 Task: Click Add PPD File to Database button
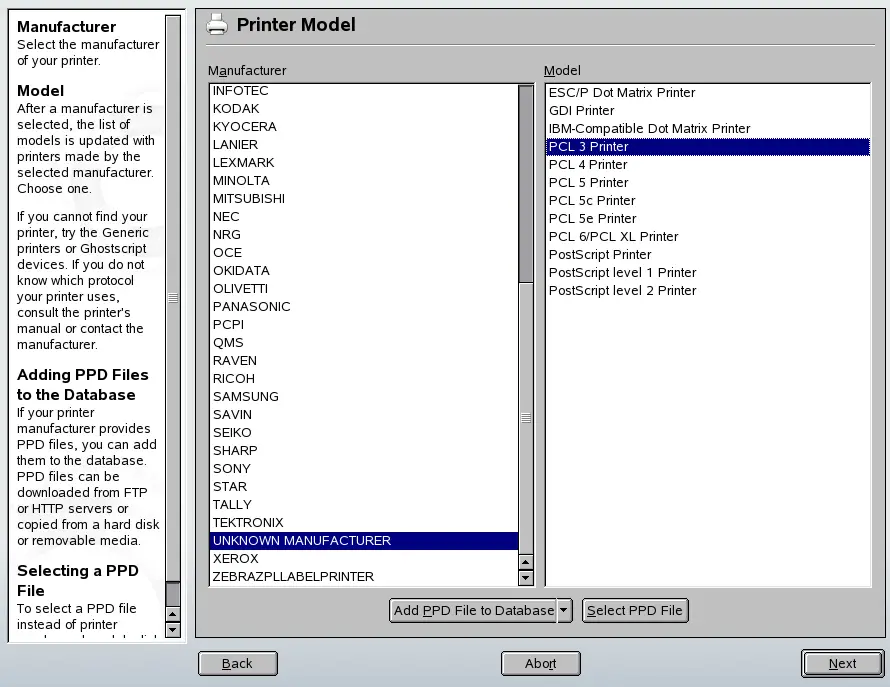pos(473,610)
